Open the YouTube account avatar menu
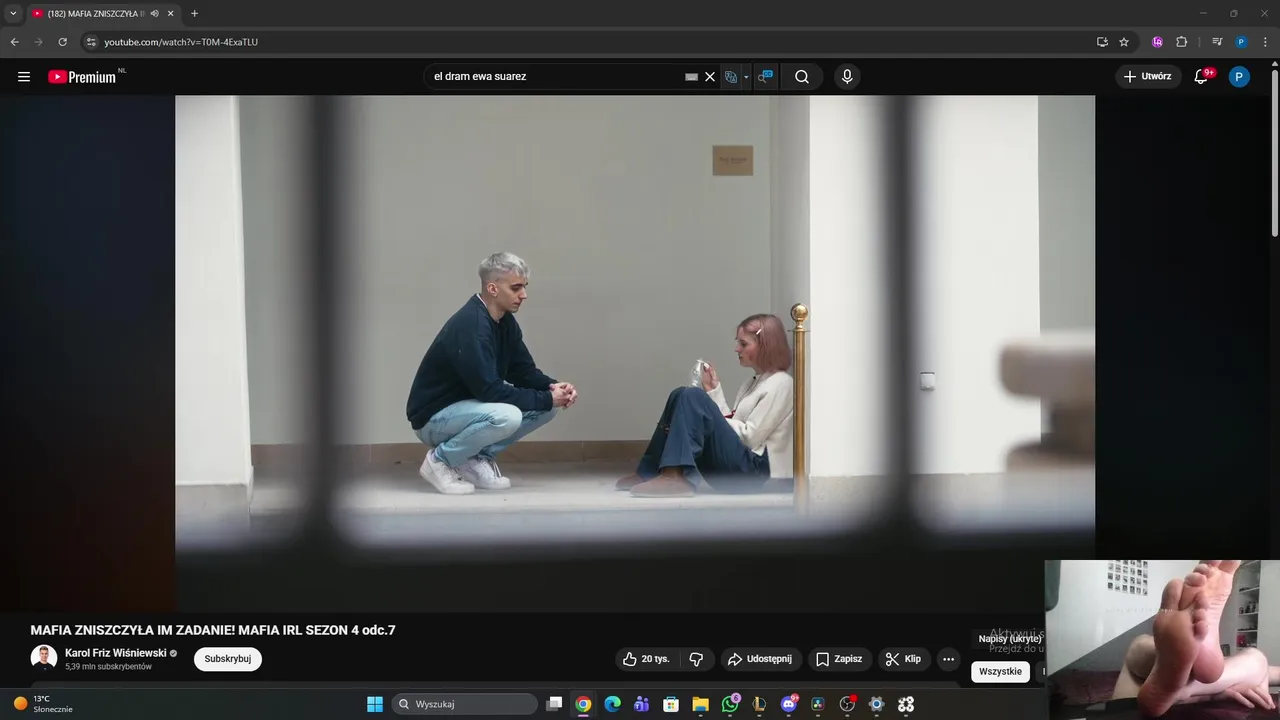This screenshot has width=1280, height=720. [1239, 77]
